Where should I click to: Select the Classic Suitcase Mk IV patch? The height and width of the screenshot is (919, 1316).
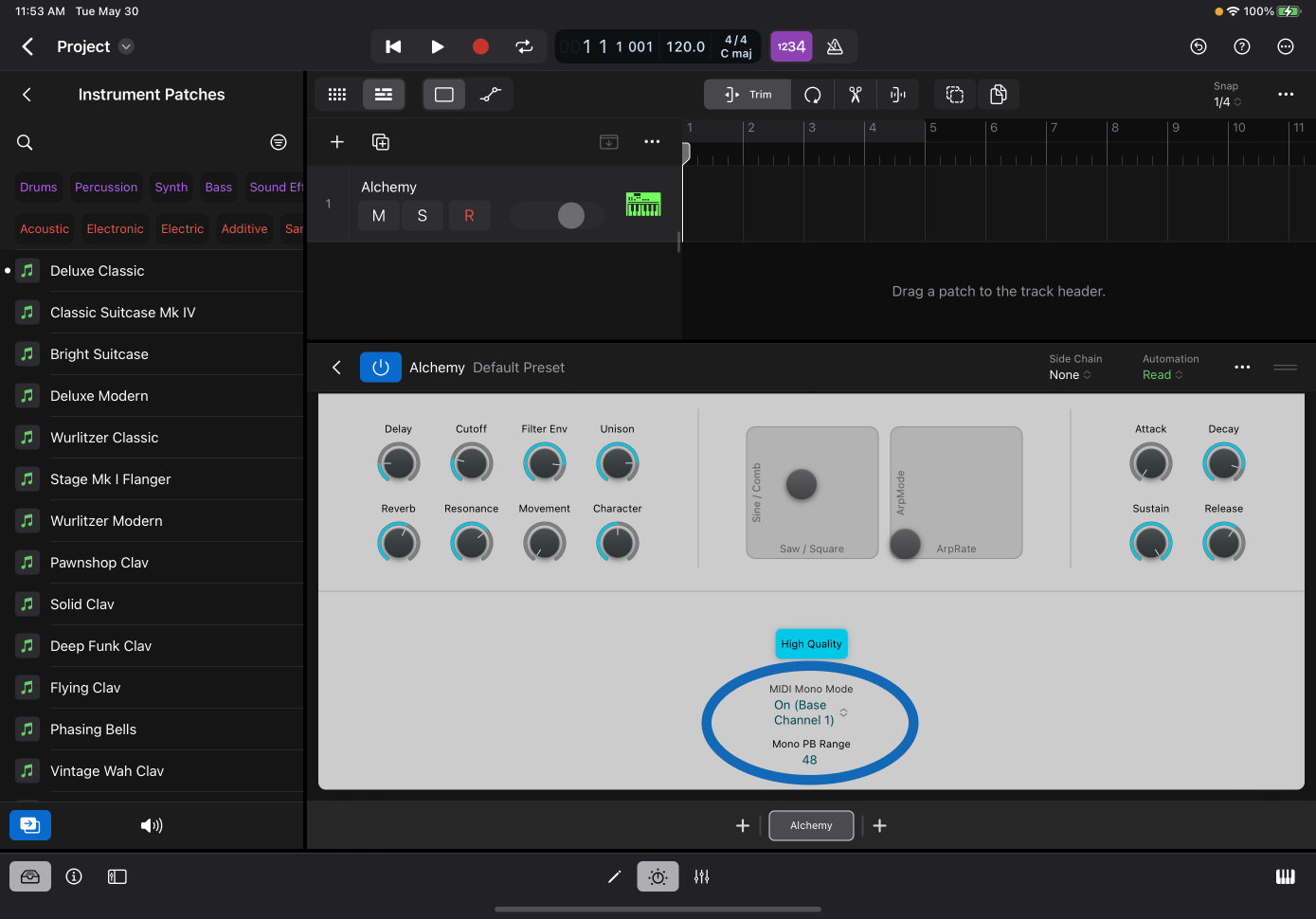[152, 313]
